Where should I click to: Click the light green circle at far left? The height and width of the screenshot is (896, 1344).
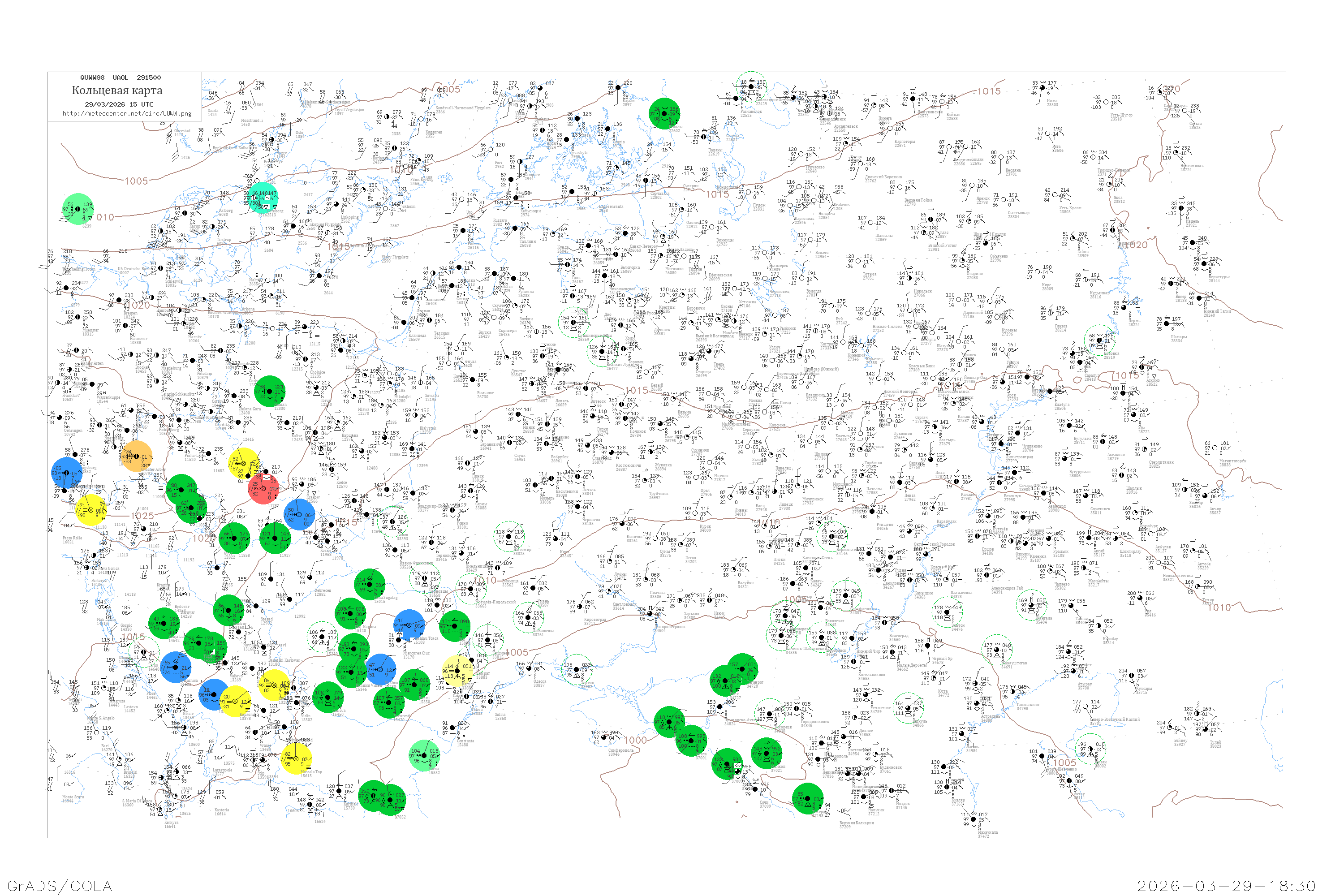78,209
